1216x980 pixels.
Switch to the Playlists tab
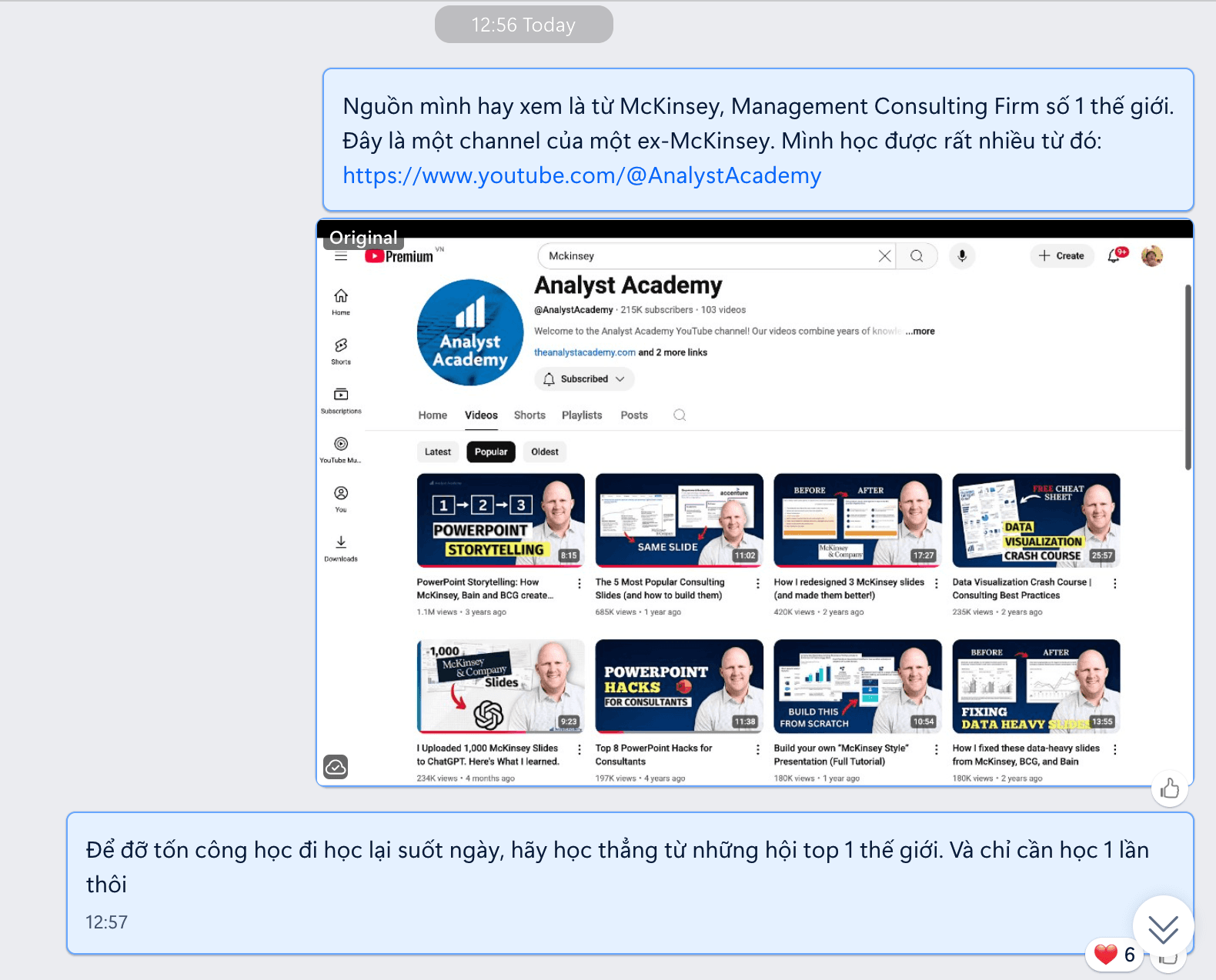pos(582,415)
